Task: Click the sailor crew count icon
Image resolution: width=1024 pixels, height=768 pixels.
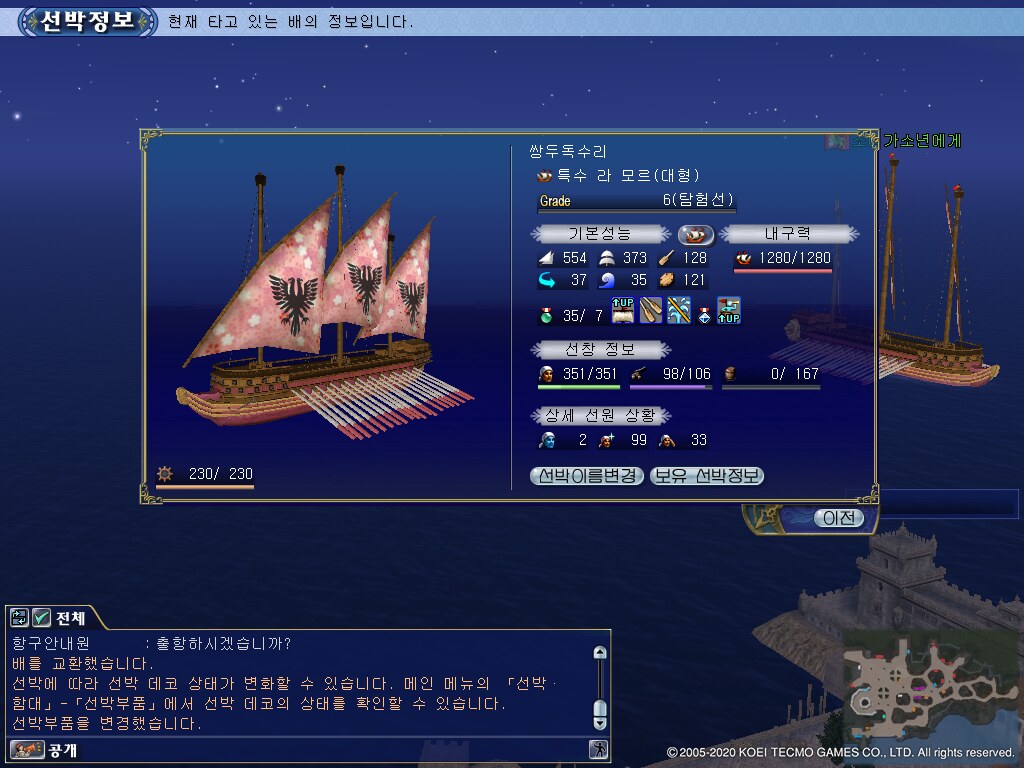Action: point(546,374)
